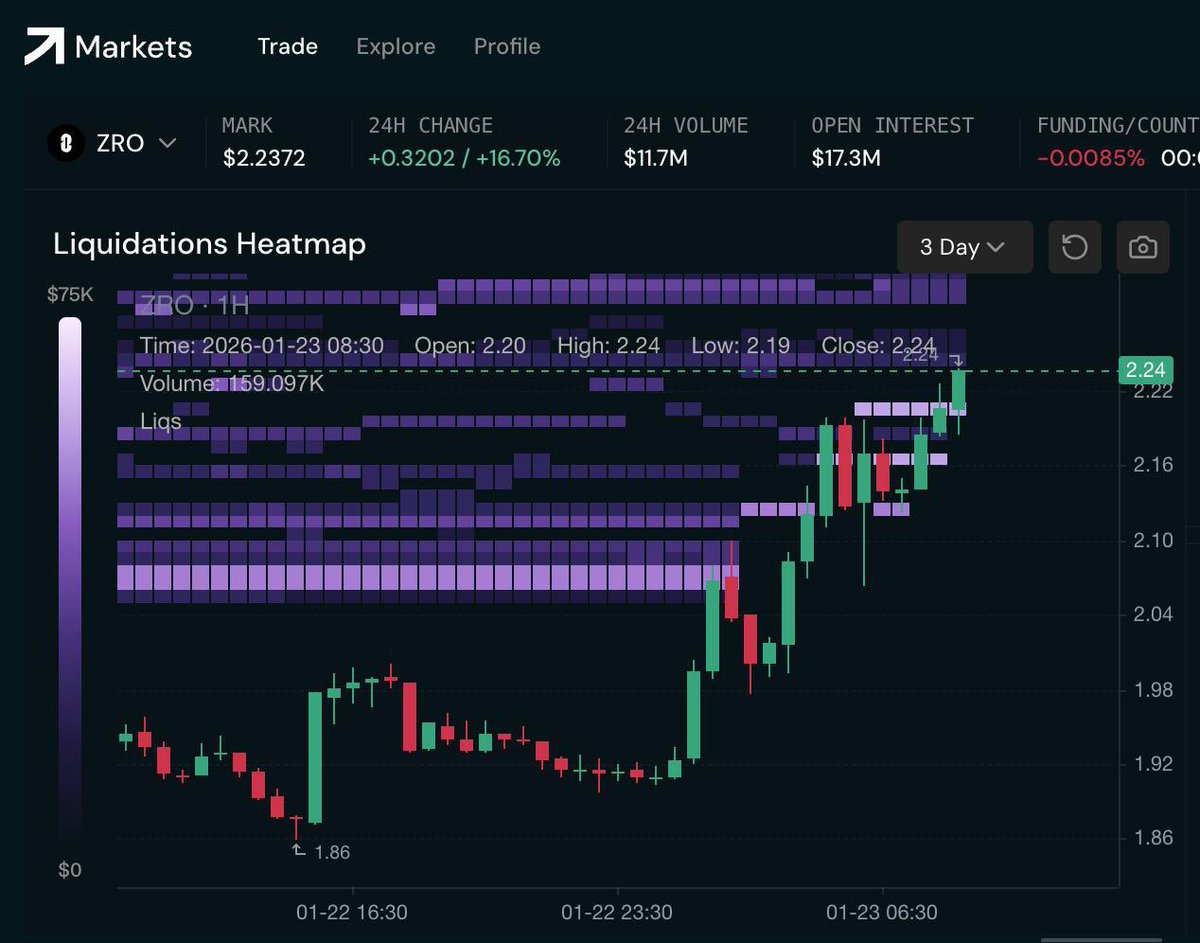The image size is (1200, 943).
Task: Click the MARK price $2.2372
Action: pos(264,157)
